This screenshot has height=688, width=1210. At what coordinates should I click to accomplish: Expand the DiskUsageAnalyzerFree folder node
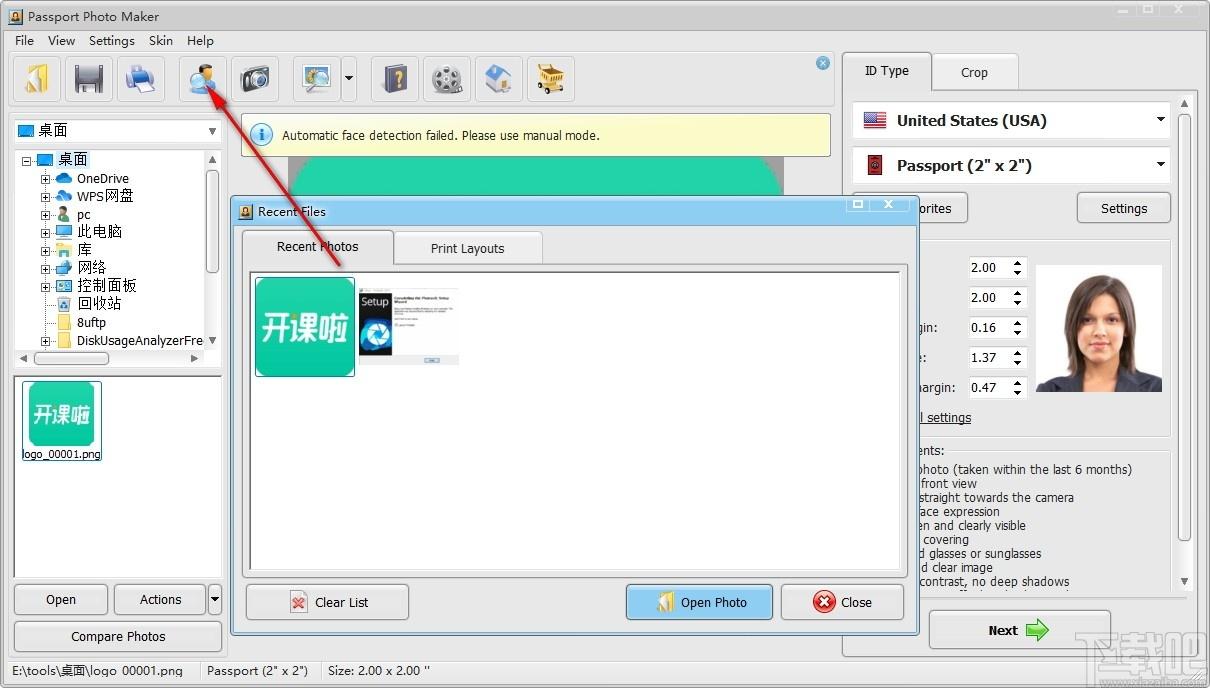click(x=46, y=341)
